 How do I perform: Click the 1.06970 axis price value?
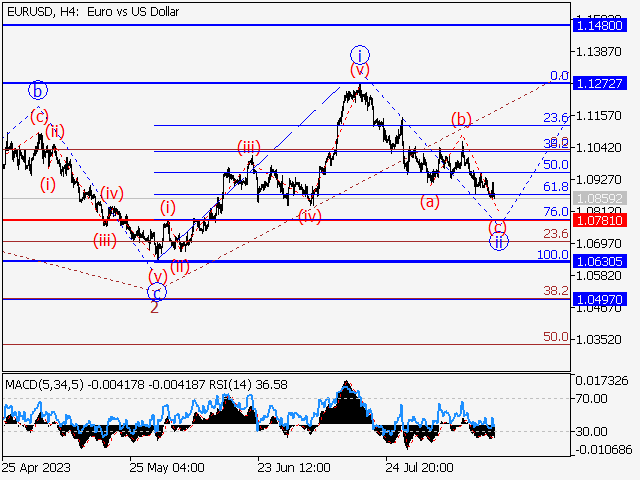click(599, 244)
